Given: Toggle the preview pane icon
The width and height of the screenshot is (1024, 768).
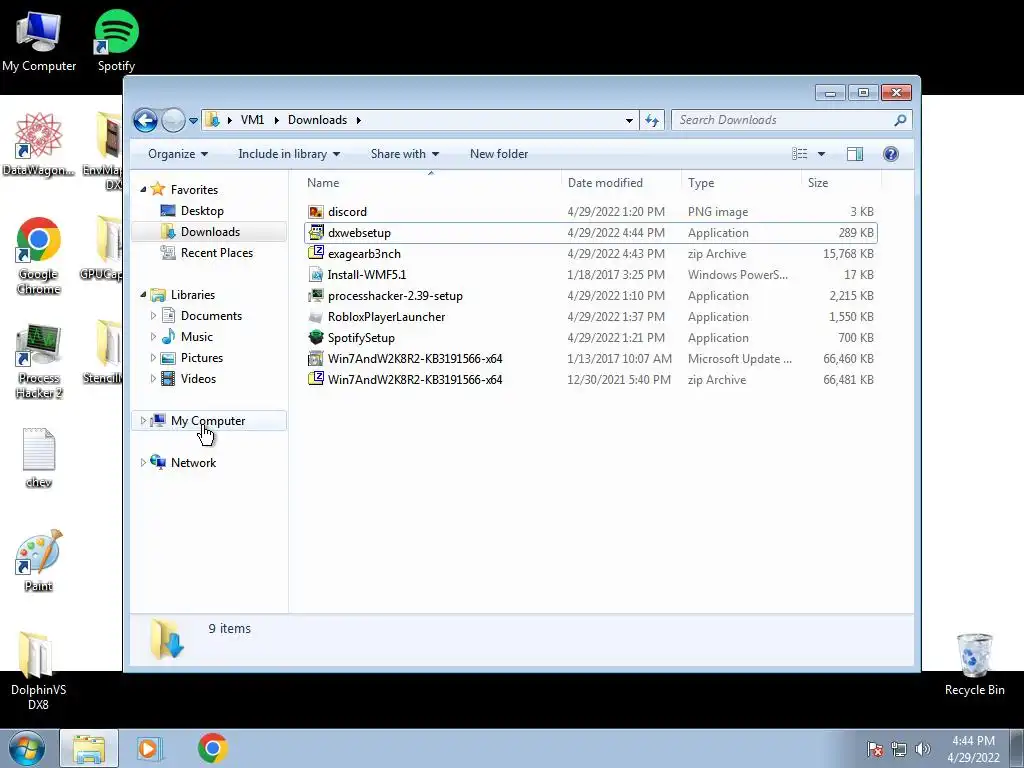Looking at the screenshot, I should click(855, 154).
